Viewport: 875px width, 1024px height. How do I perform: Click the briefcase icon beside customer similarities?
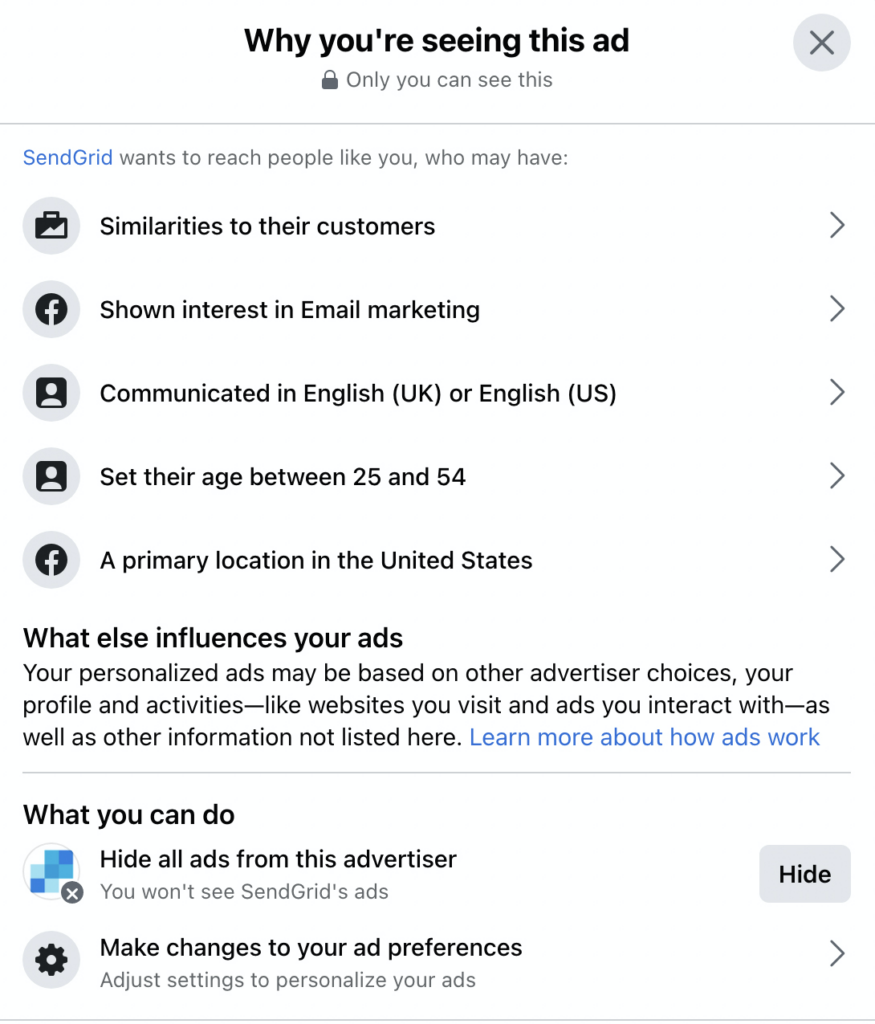(x=51, y=226)
